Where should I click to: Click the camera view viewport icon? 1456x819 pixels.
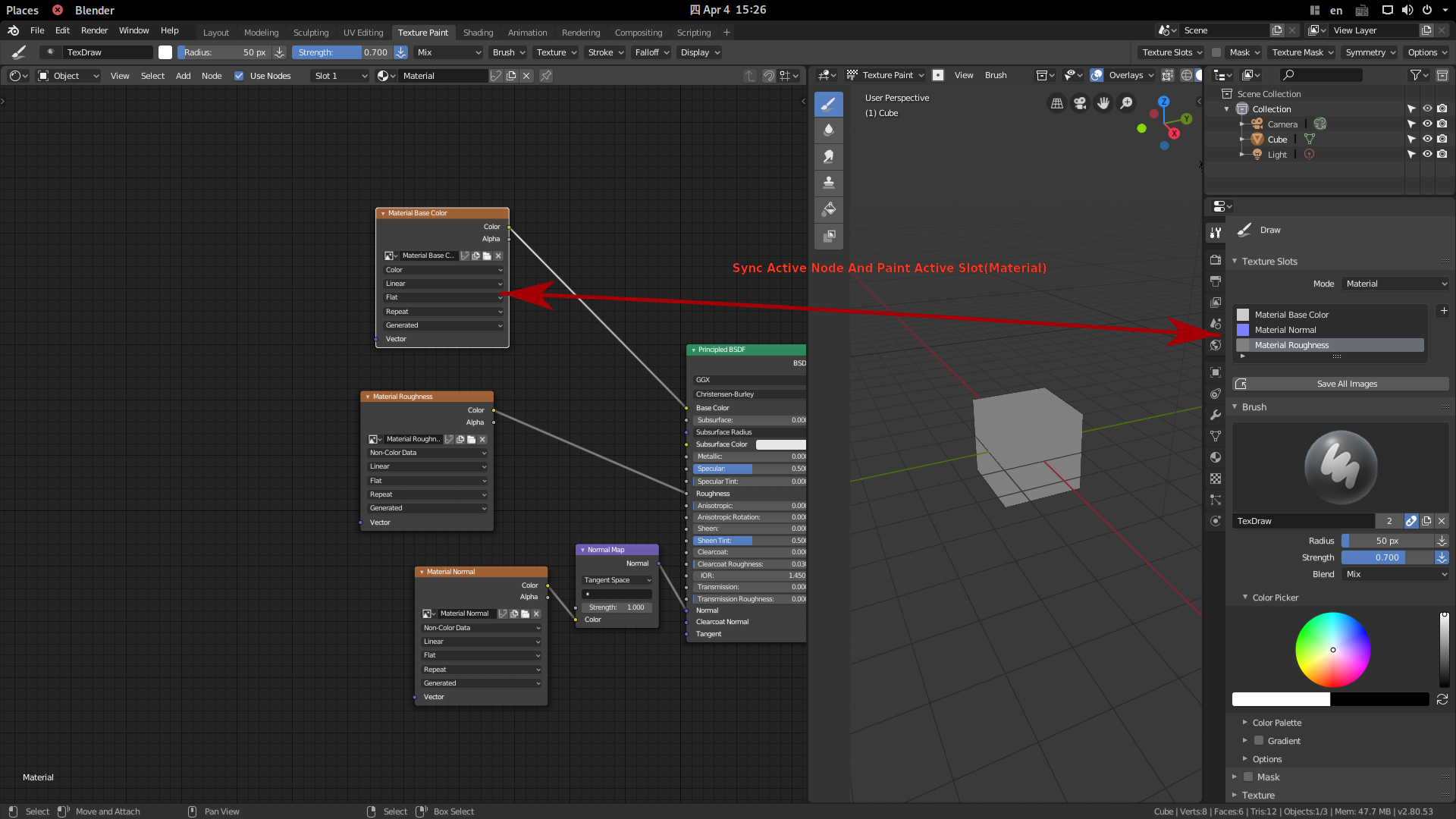(x=1080, y=103)
